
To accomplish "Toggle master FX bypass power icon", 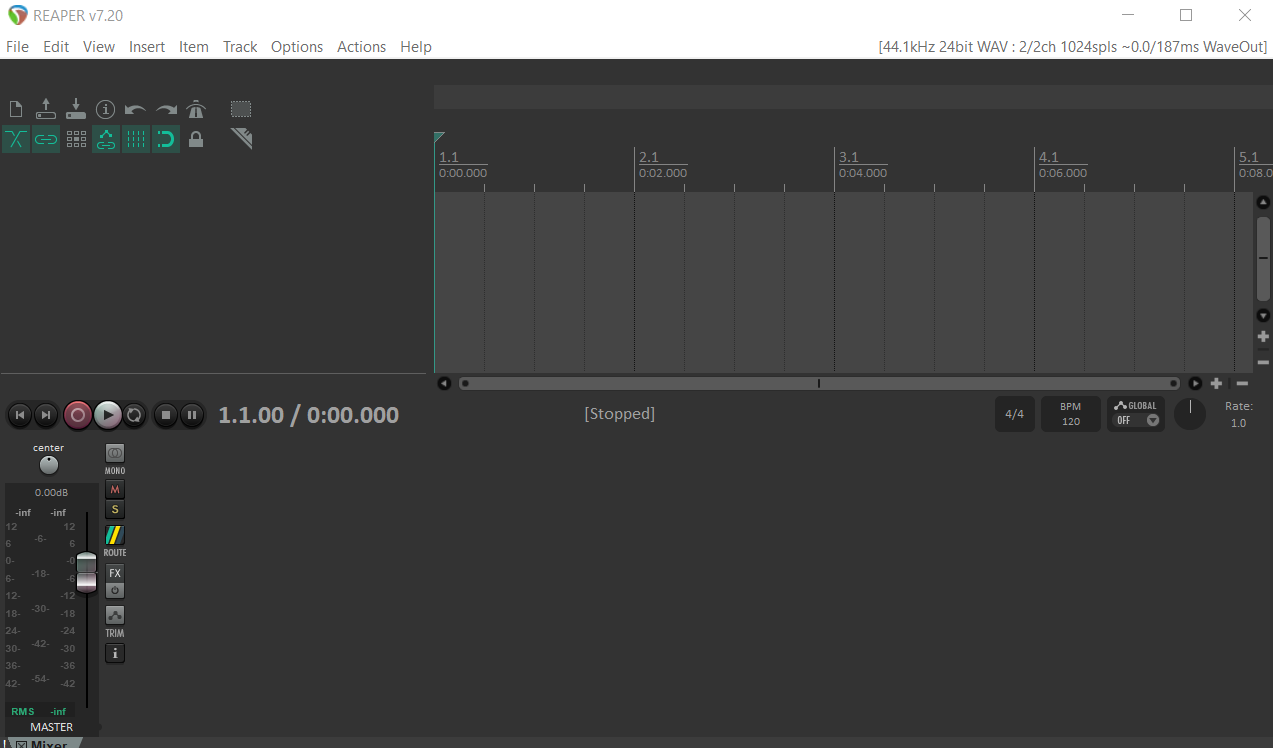I will (115, 591).
